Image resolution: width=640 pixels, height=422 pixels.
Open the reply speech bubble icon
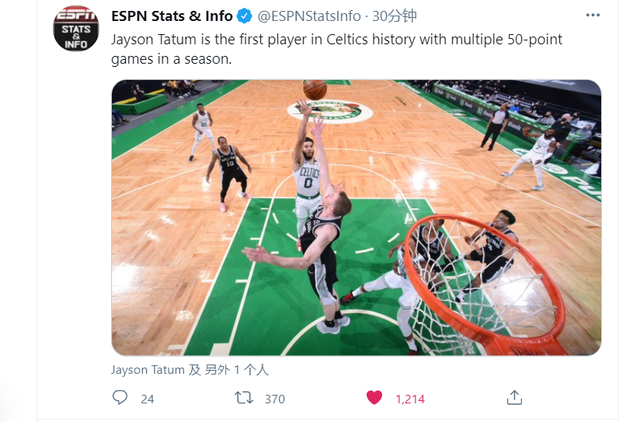[120, 398]
